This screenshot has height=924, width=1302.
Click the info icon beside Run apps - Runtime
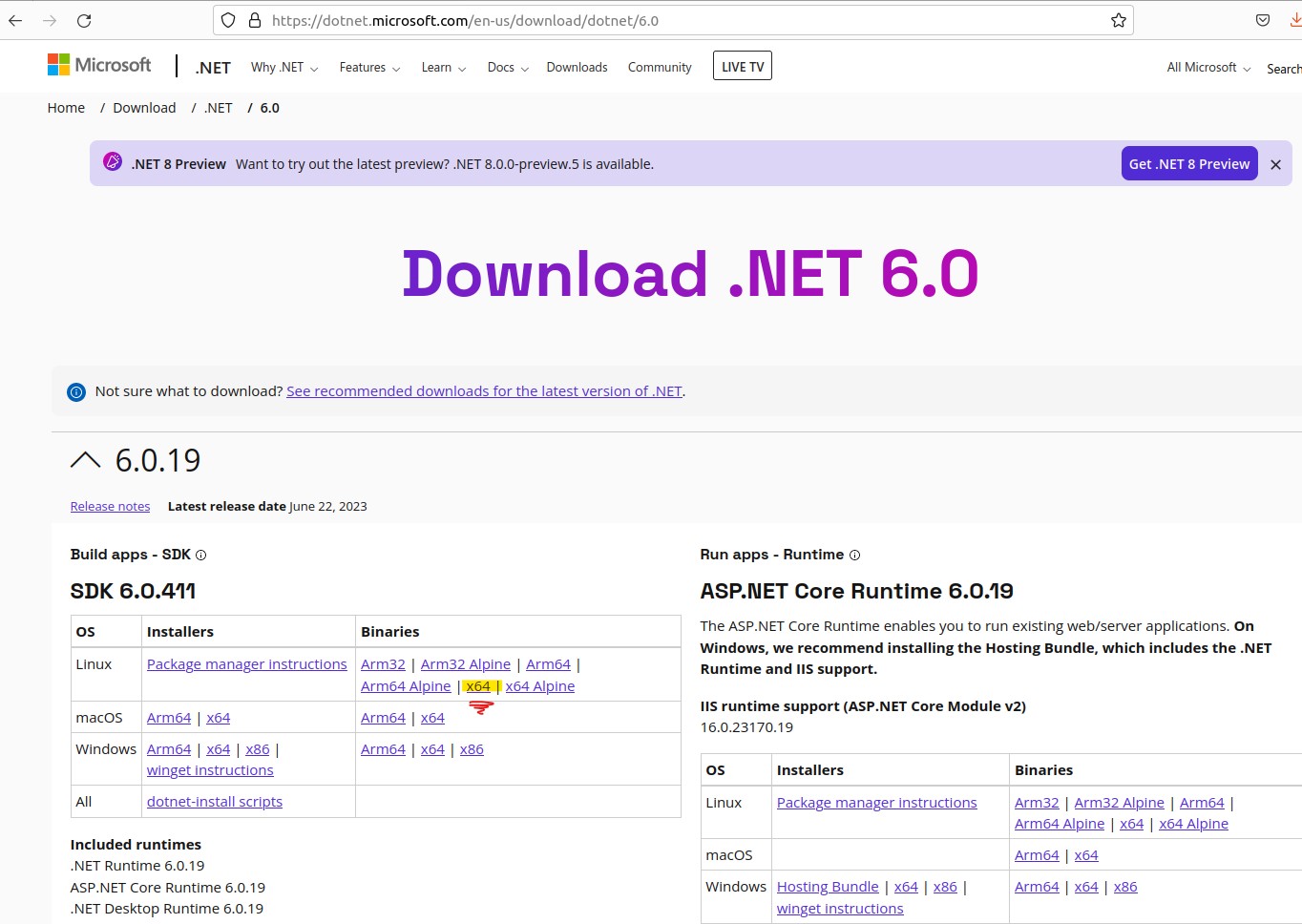pyautogui.click(x=854, y=555)
